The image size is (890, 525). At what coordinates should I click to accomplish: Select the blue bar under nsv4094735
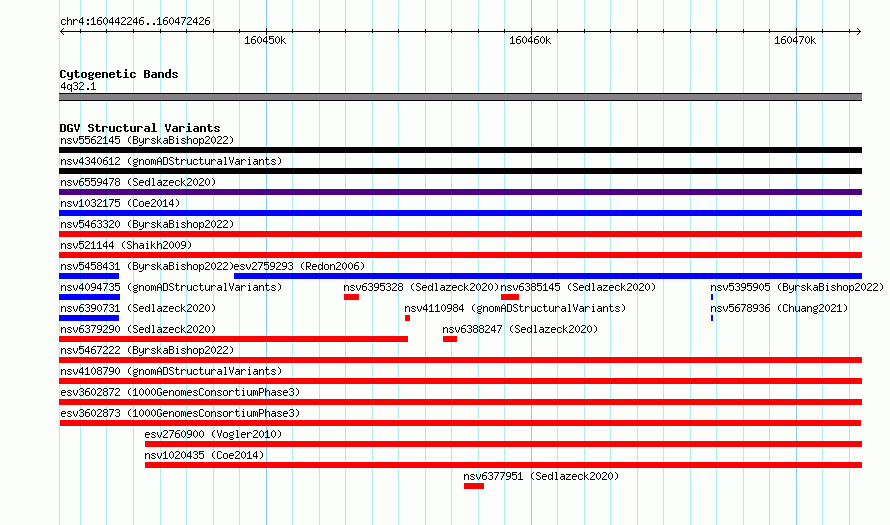[90, 297]
